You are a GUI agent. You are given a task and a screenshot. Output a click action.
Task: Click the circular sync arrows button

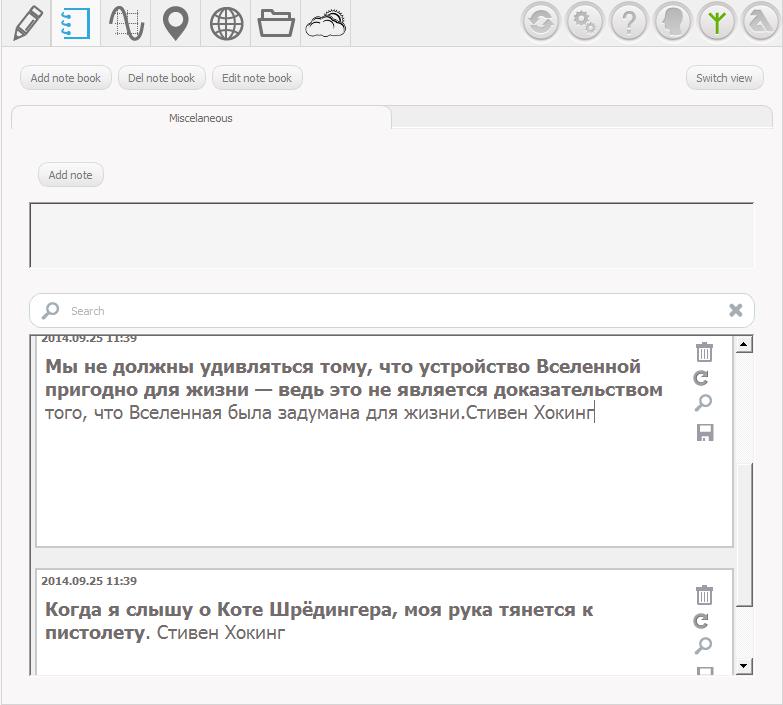click(541, 22)
